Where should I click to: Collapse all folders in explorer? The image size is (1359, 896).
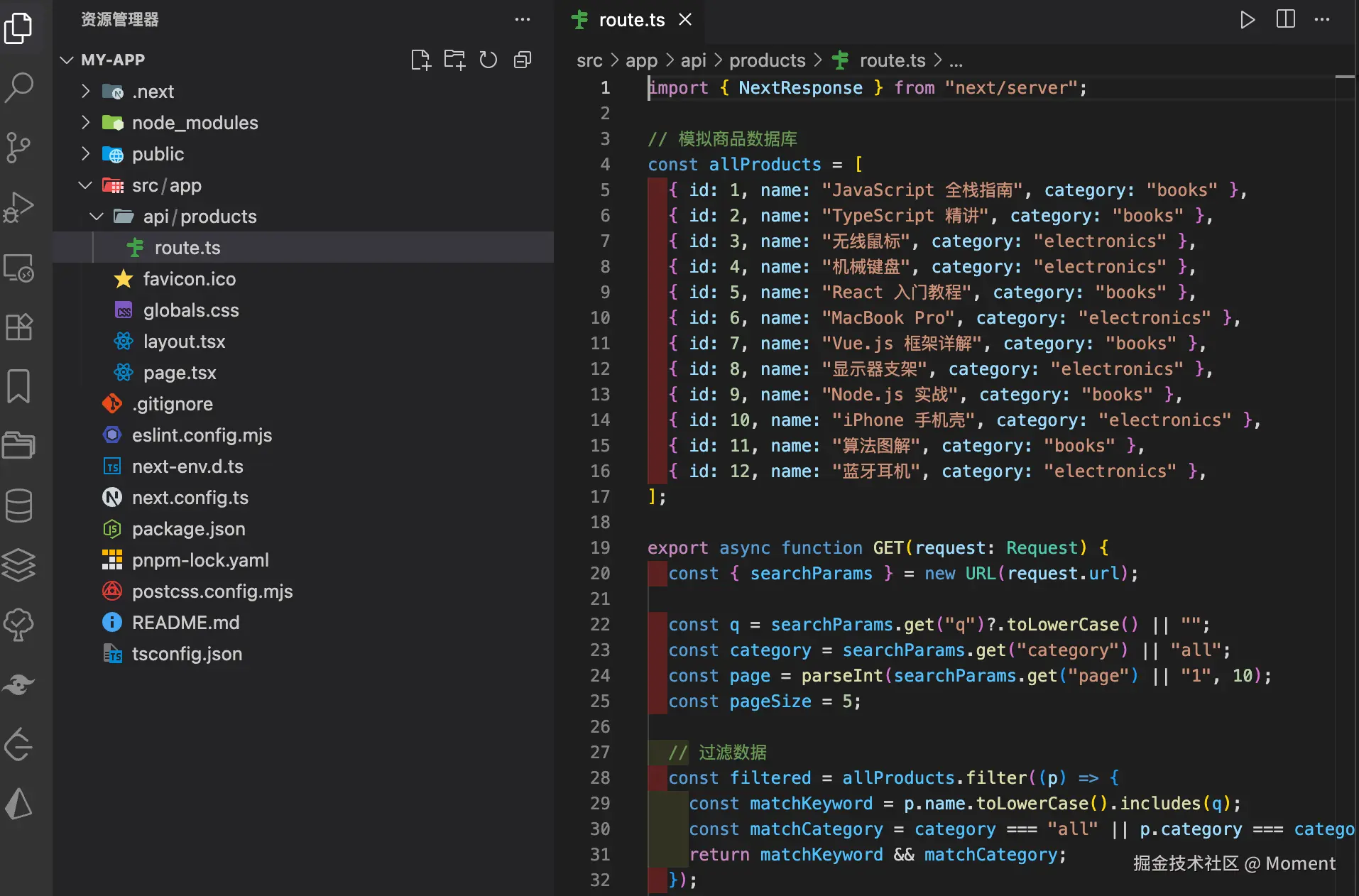523,60
